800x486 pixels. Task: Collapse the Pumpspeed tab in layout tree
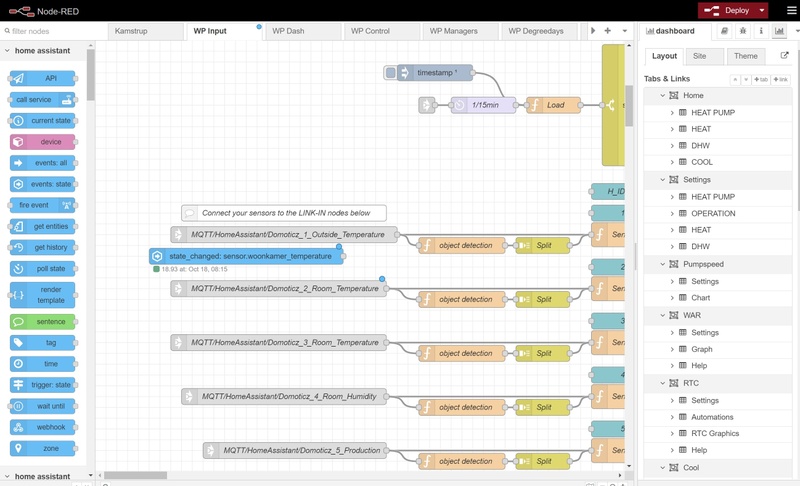pyautogui.click(x=663, y=264)
